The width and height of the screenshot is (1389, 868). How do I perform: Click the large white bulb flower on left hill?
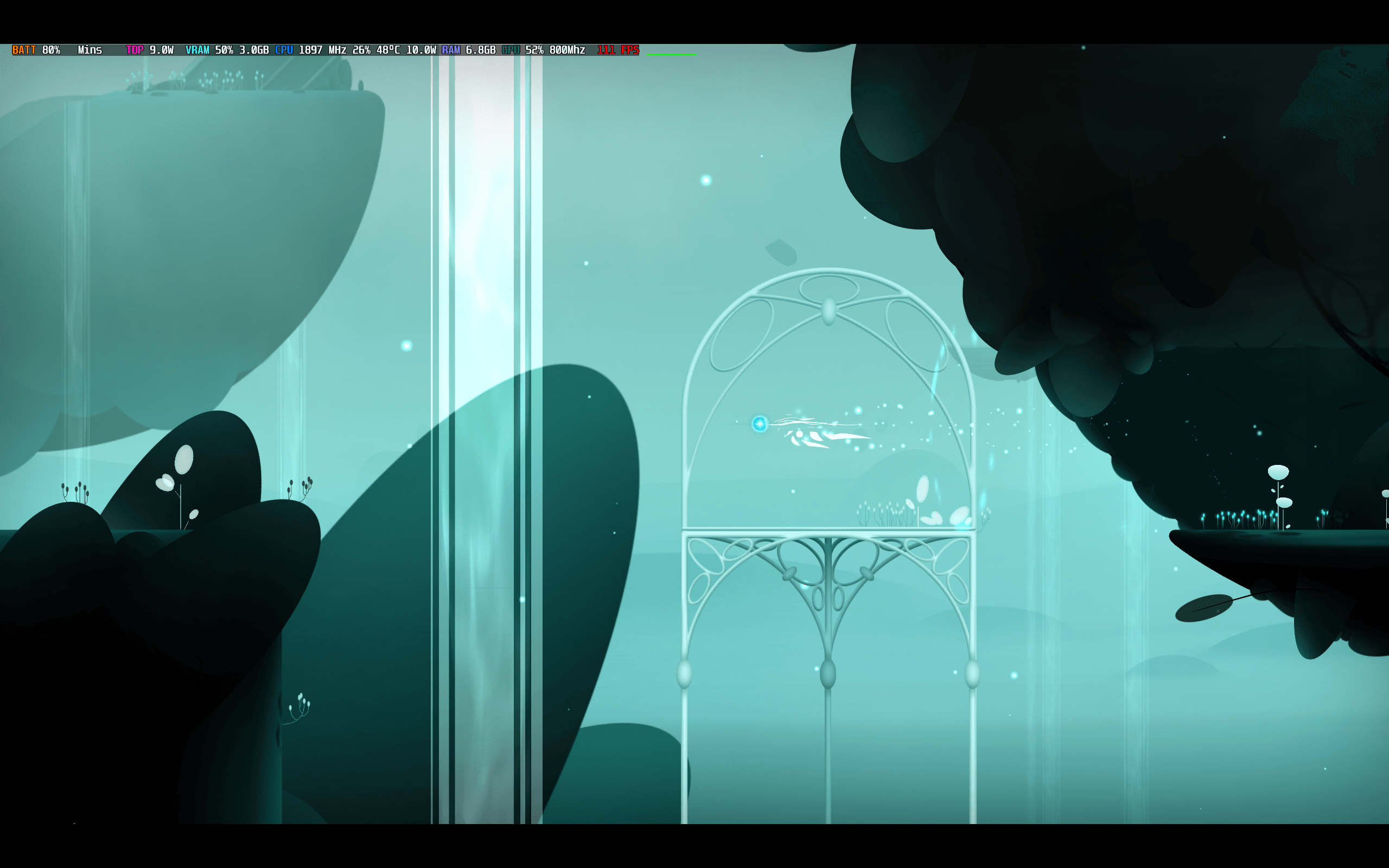pyautogui.click(x=184, y=459)
